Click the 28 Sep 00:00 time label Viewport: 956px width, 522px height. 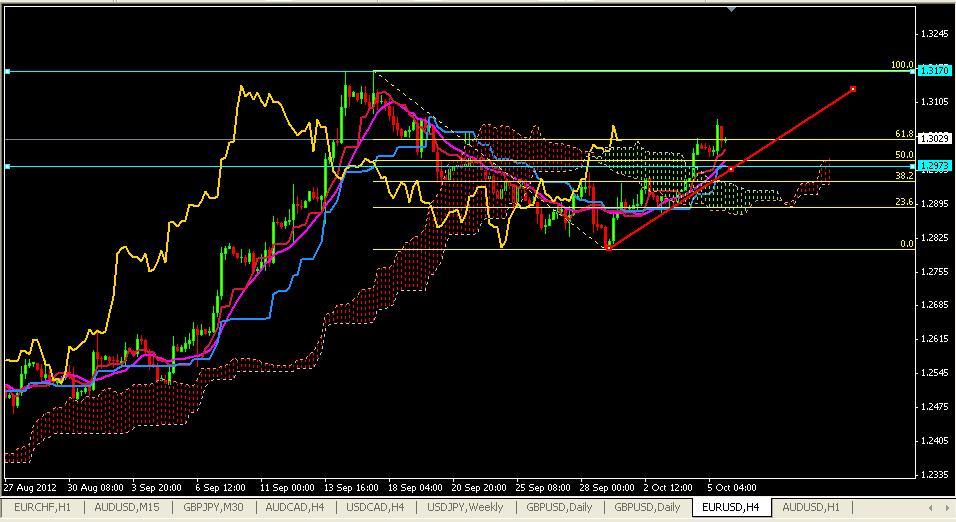[x=607, y=488]
